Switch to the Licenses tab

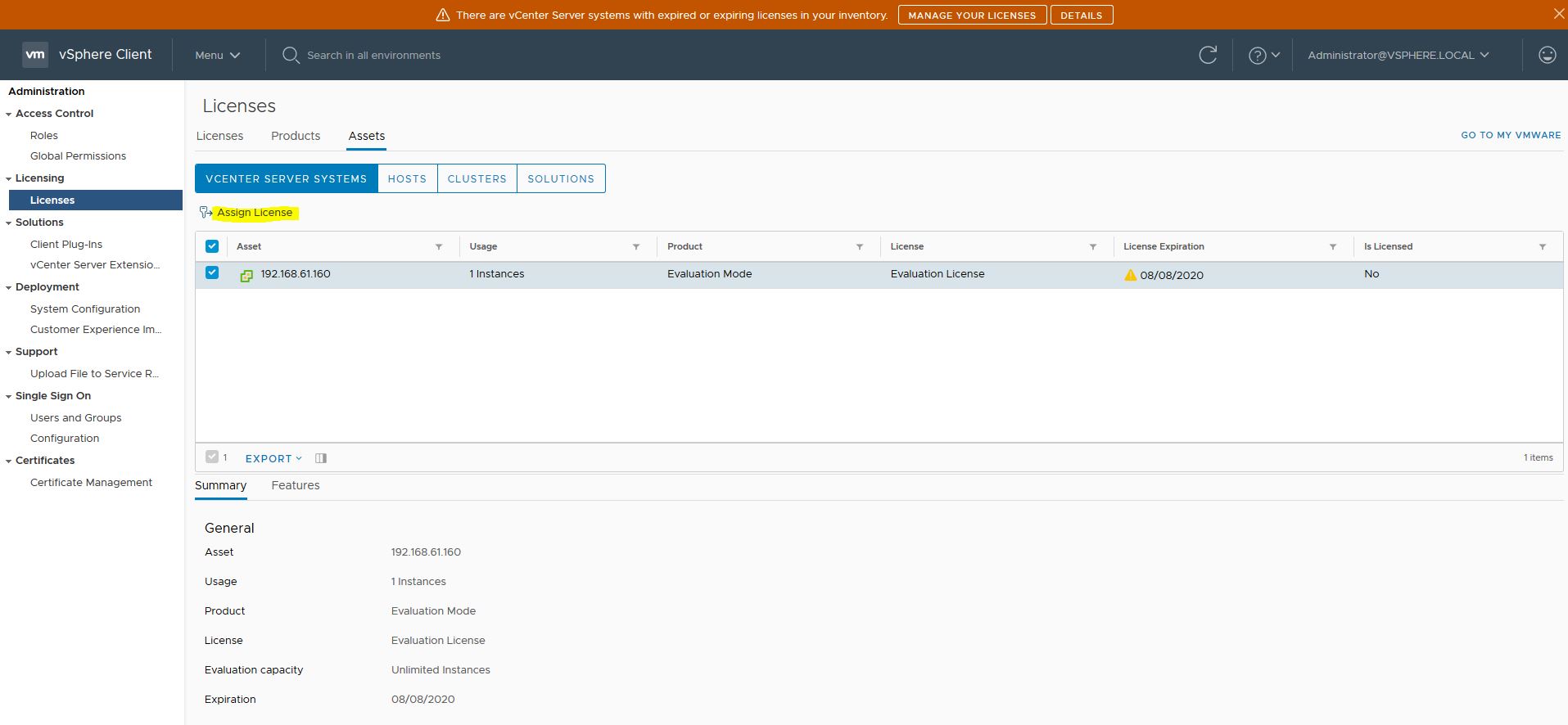point(219,136)
